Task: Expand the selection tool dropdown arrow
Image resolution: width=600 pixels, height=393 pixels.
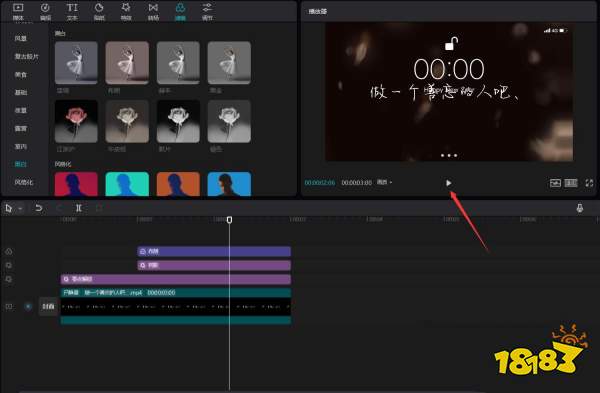Action: (20, 209)
